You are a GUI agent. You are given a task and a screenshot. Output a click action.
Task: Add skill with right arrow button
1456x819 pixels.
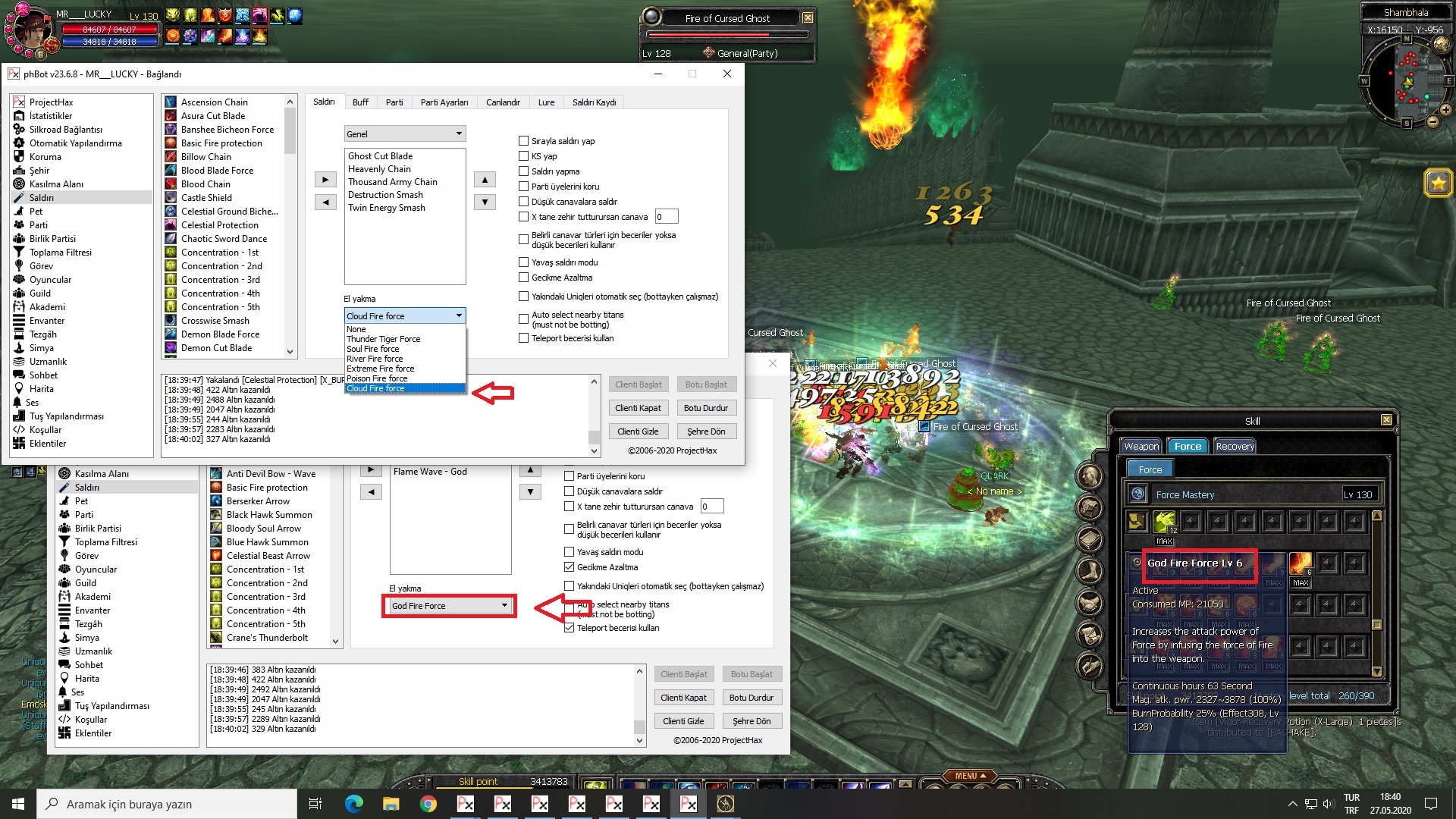[x=325, y=180]
